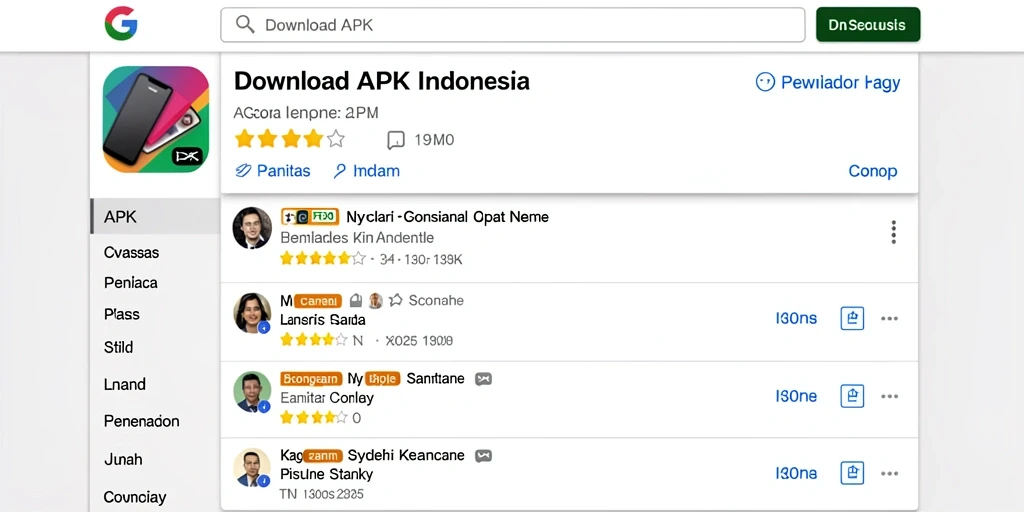This screenshot has width=1024, height=512.
Task: Click the badge icon before Nyclari title
Action: click(310, 217)
